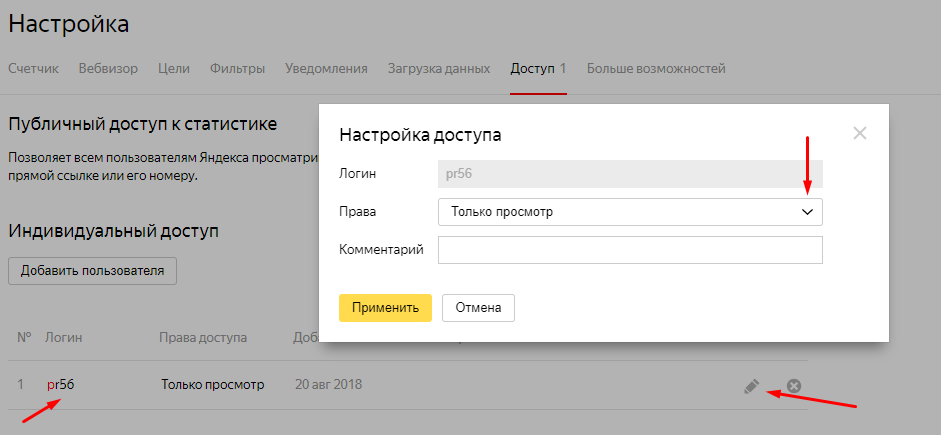Open the Больше возможностей tab
Viewport: 941px width, 435px height.
(x=656, y=69)
